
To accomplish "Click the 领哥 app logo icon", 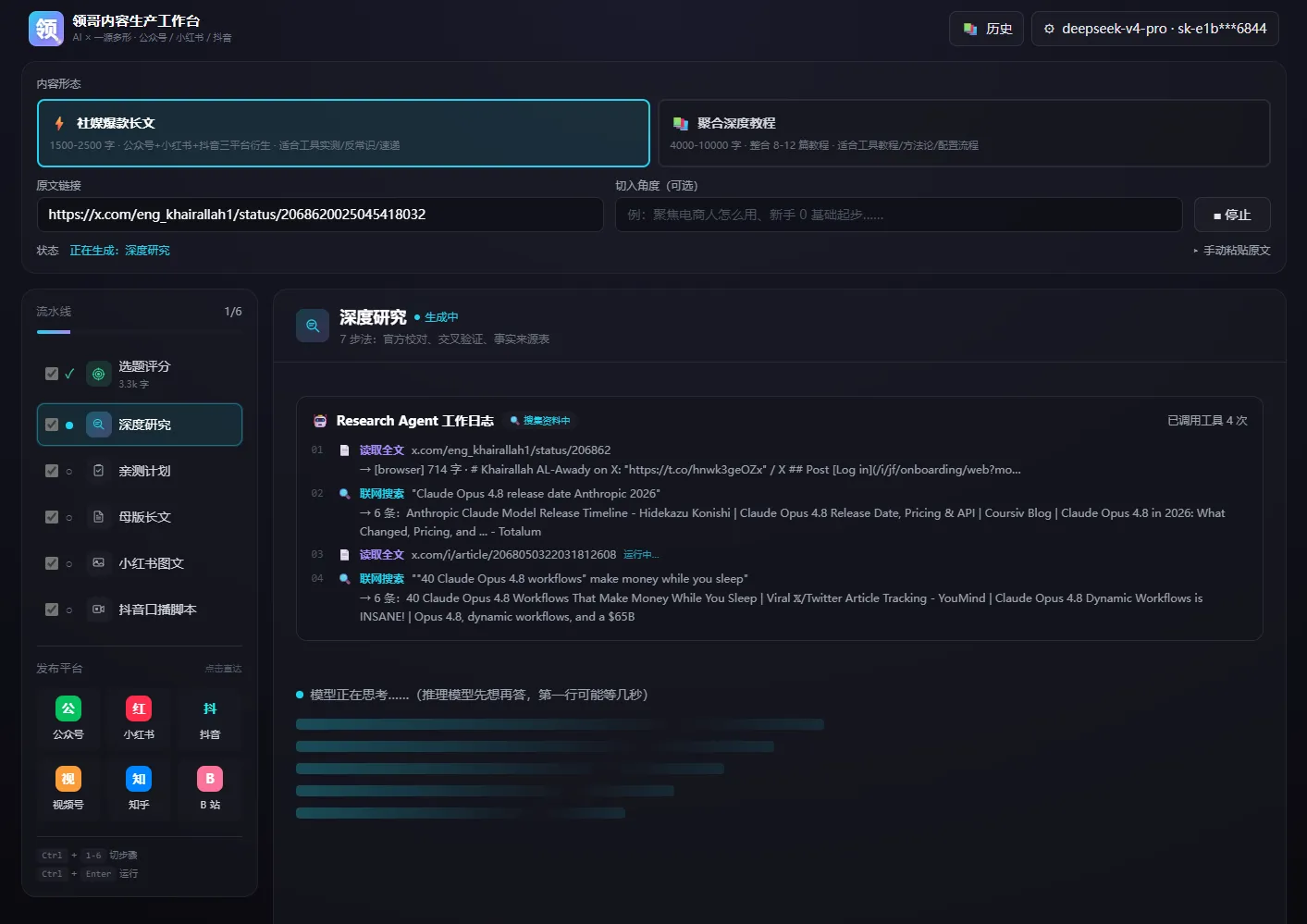I will click(x=46, y=29).
